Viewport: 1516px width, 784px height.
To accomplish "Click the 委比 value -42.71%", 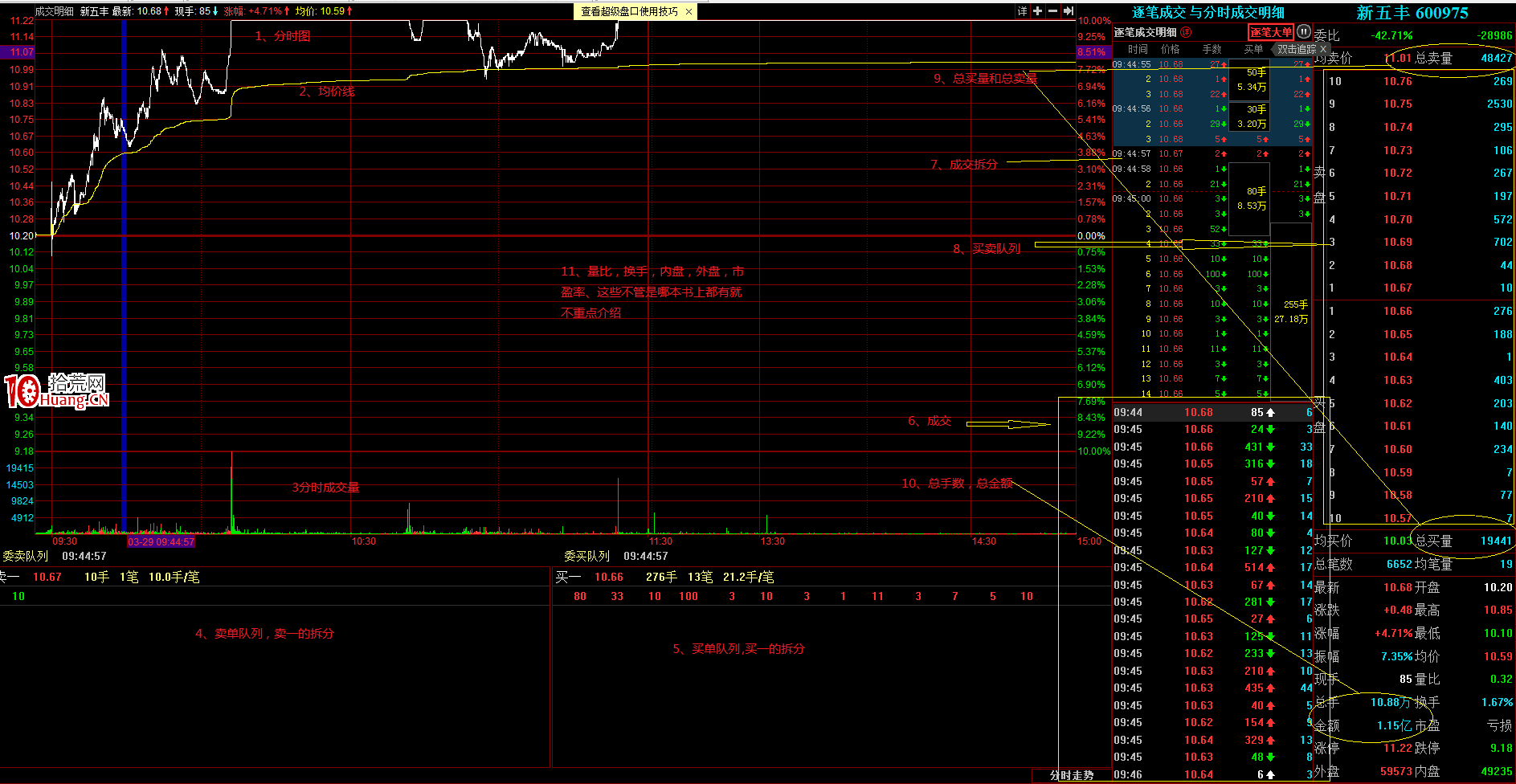I will 1391,35.
